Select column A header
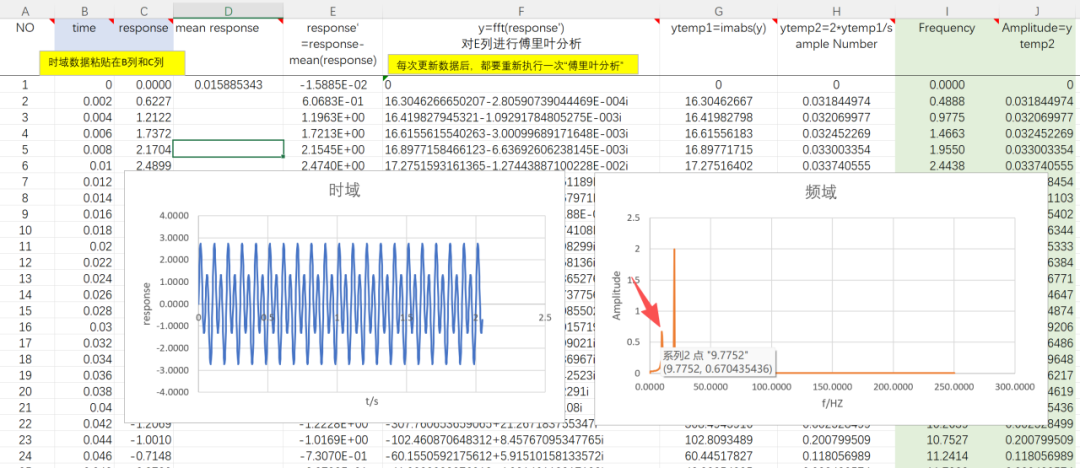Image resolution: width=1080 pixels, height=468 pixels. click(x=26, y=10)
